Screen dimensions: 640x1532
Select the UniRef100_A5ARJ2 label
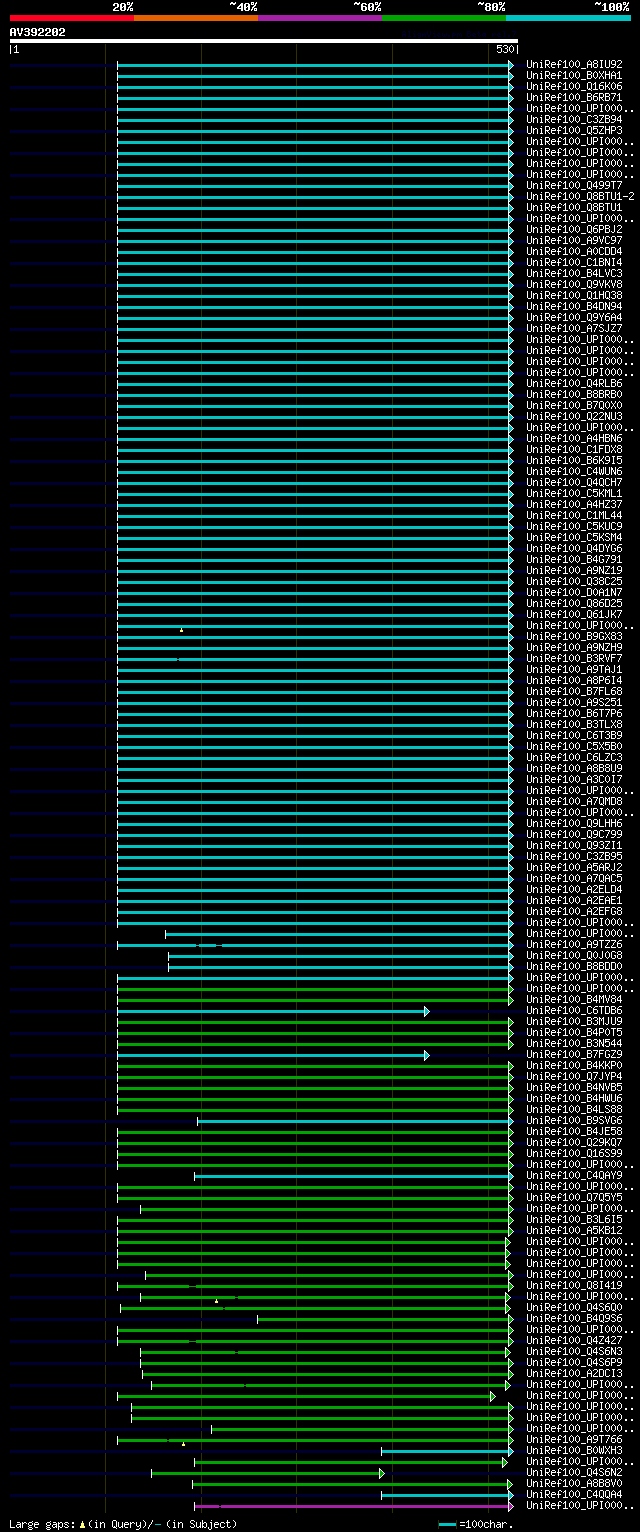click(574, 867)
